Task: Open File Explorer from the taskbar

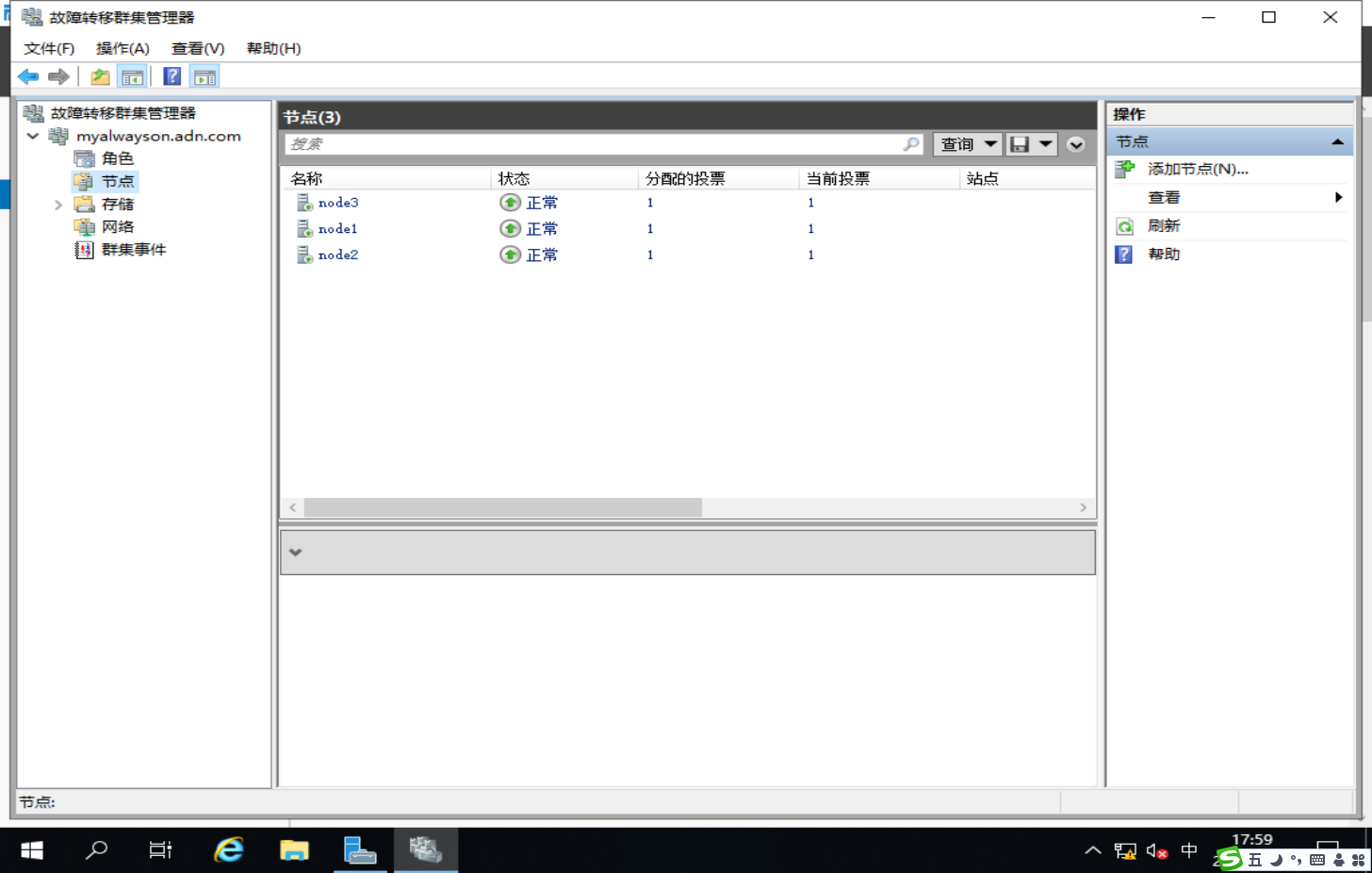Action: coord(294,850)
